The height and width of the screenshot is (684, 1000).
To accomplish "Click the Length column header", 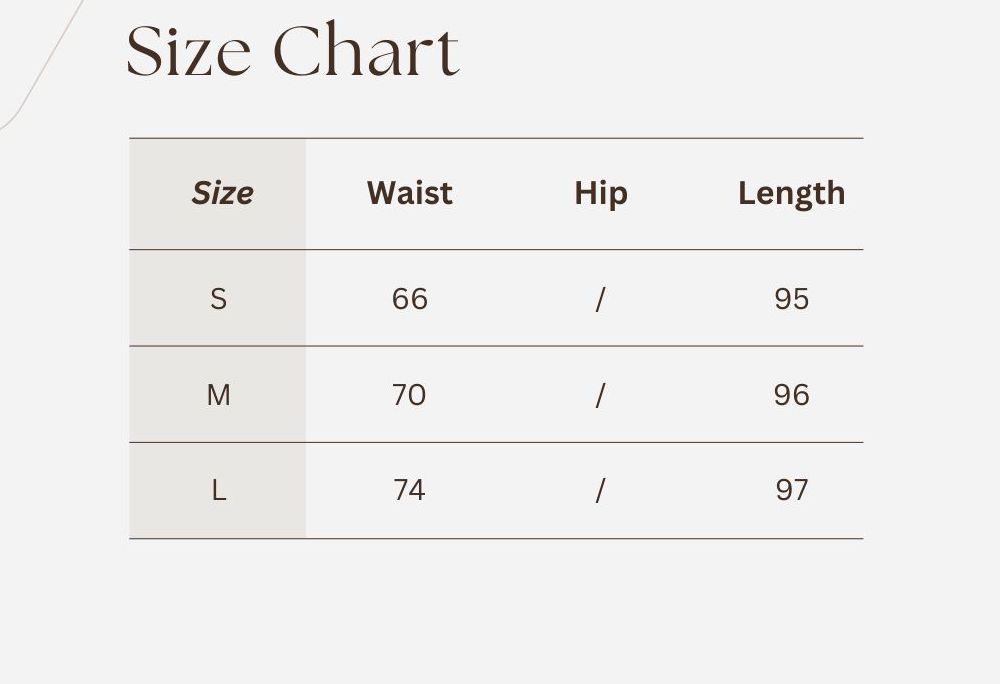I will tap(791, 193).
